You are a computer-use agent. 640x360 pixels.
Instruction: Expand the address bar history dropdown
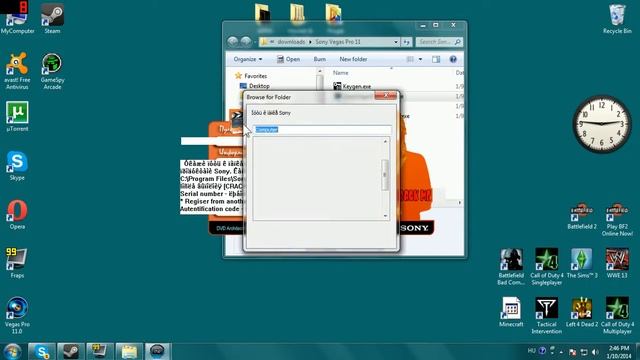point(396,42)
